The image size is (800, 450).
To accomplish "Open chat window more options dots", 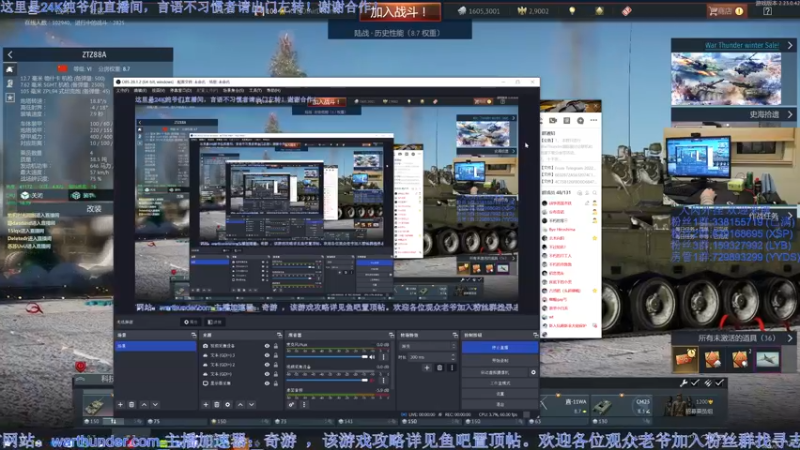I will click(x=593, y=120).
